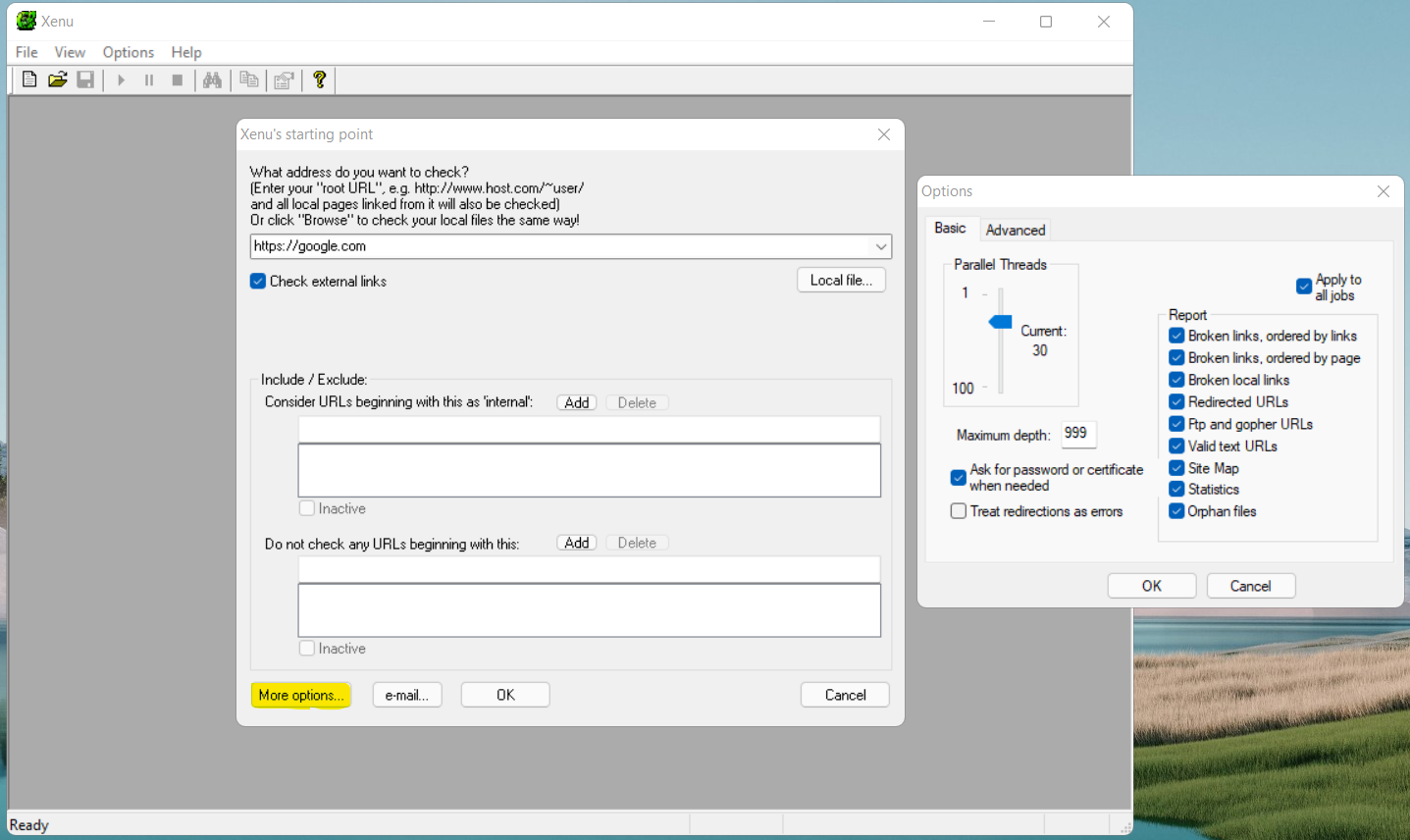
Task: Click the Open file folder icon
Action: [x=58, y=79]
